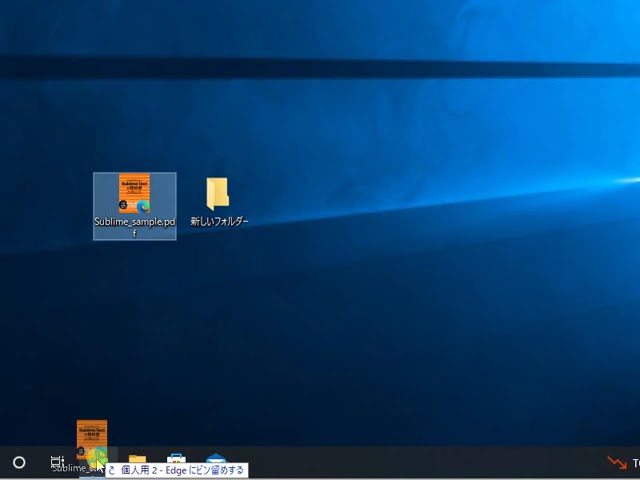640x480 pixels.
Task: Open Task View from the taskbar
Action: coord(57,462)
